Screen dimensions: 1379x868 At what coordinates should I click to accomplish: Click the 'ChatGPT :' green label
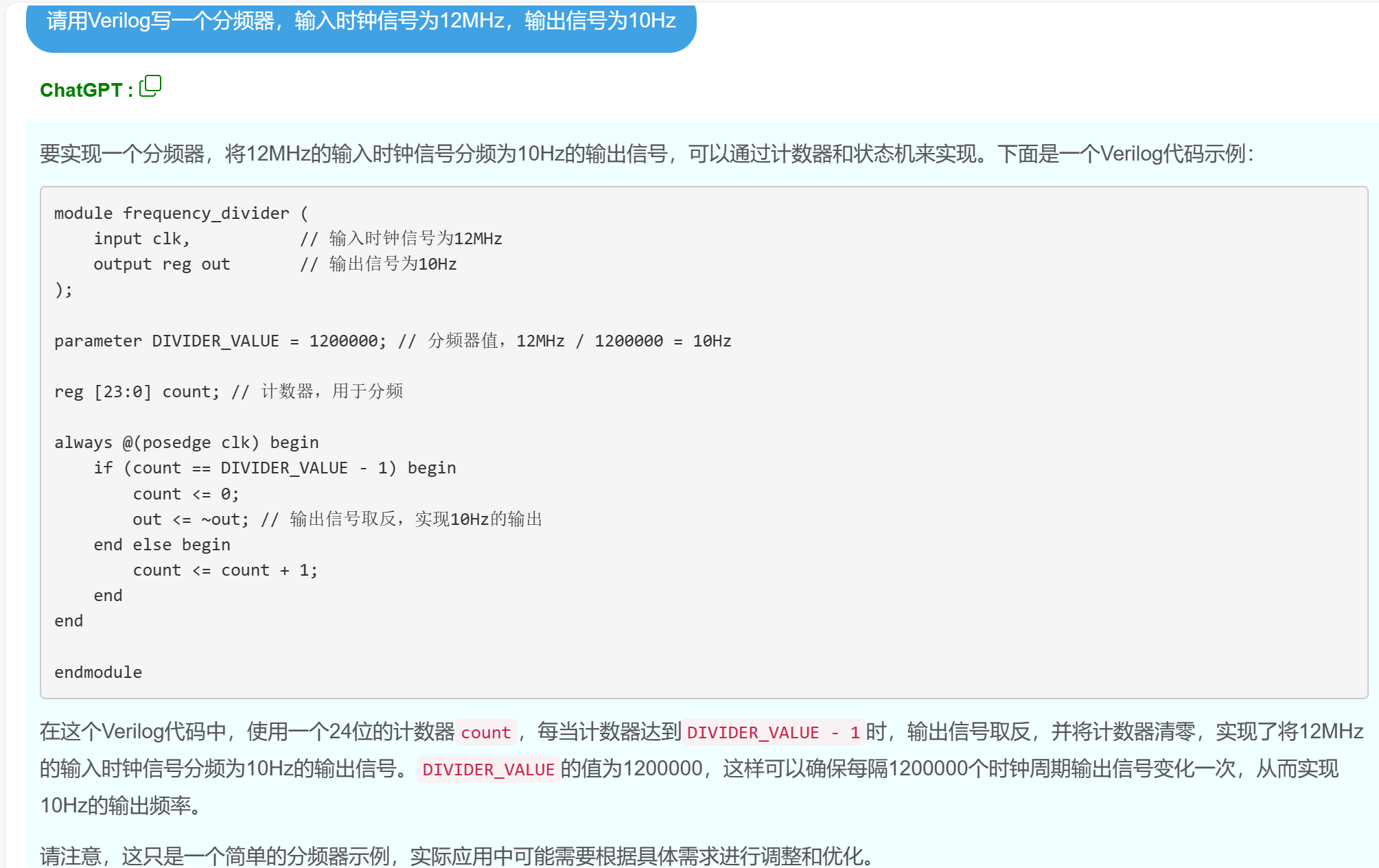click(x=86, y=90)
